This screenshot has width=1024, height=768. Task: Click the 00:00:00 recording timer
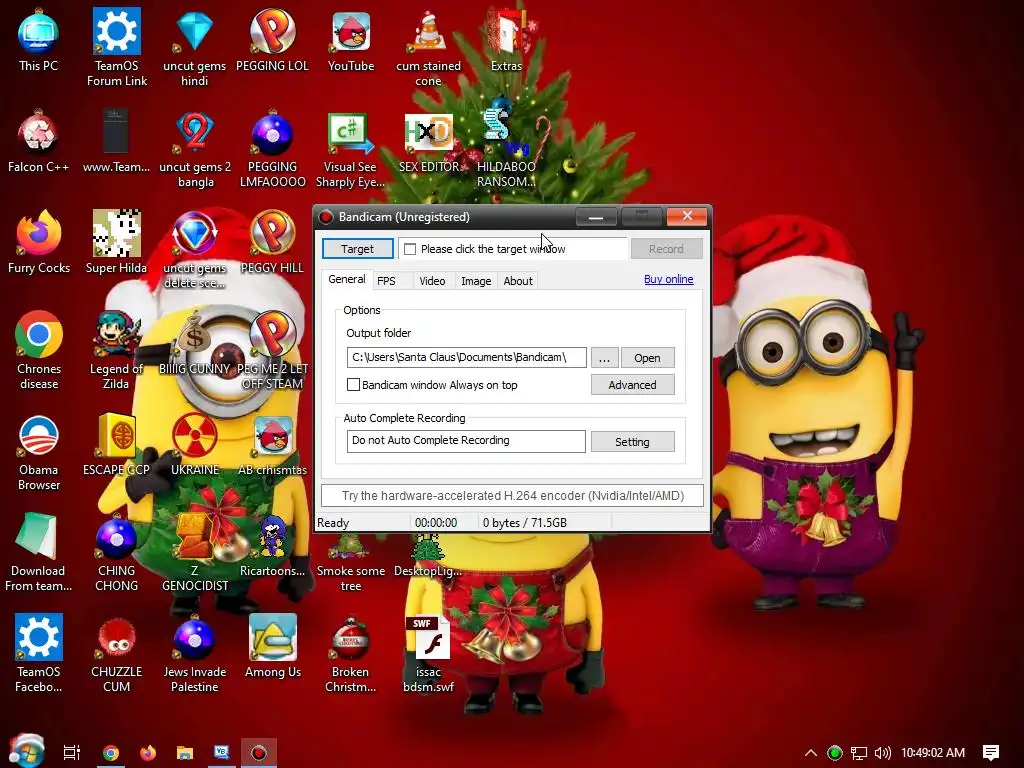pyautogui.click(x=436, y=522)
